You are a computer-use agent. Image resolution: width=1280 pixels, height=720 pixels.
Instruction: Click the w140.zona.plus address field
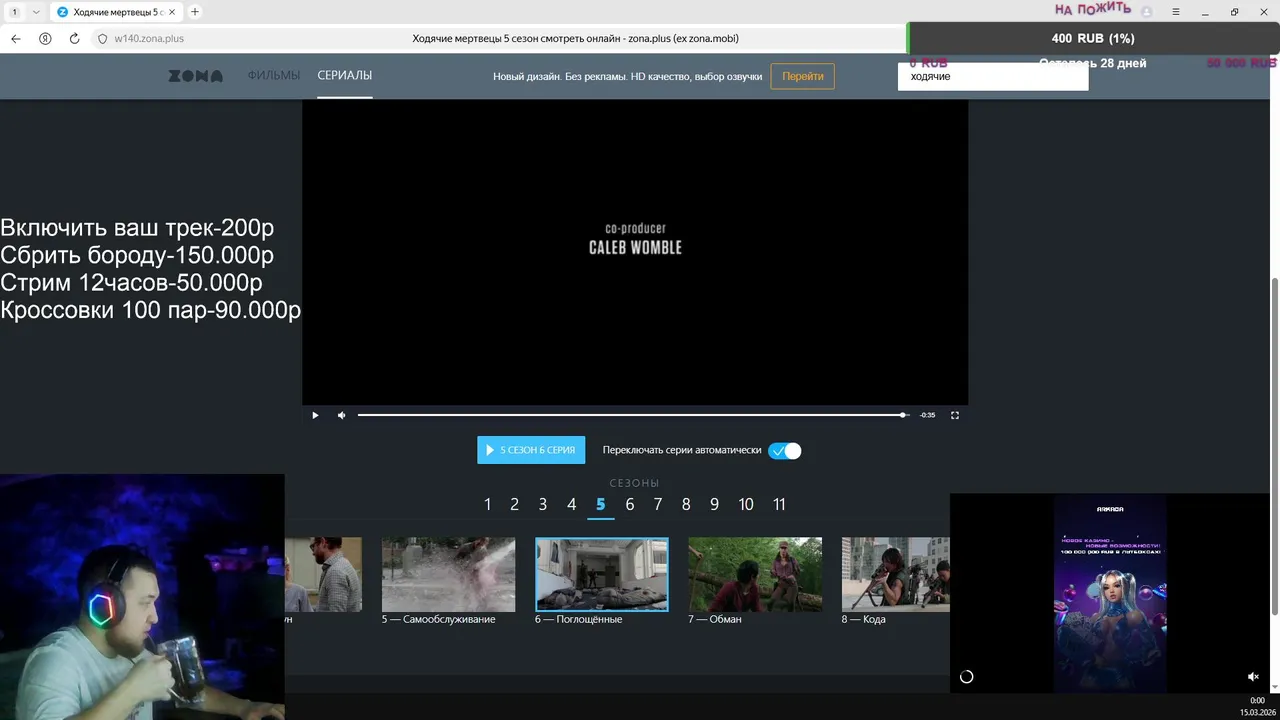150,39
